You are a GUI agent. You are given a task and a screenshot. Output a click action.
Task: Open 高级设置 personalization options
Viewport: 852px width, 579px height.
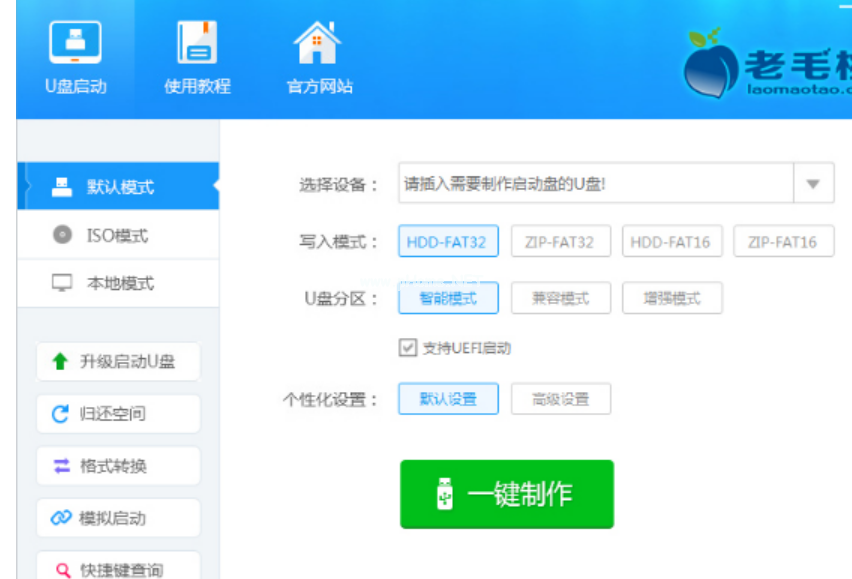(x=560, y=399)
